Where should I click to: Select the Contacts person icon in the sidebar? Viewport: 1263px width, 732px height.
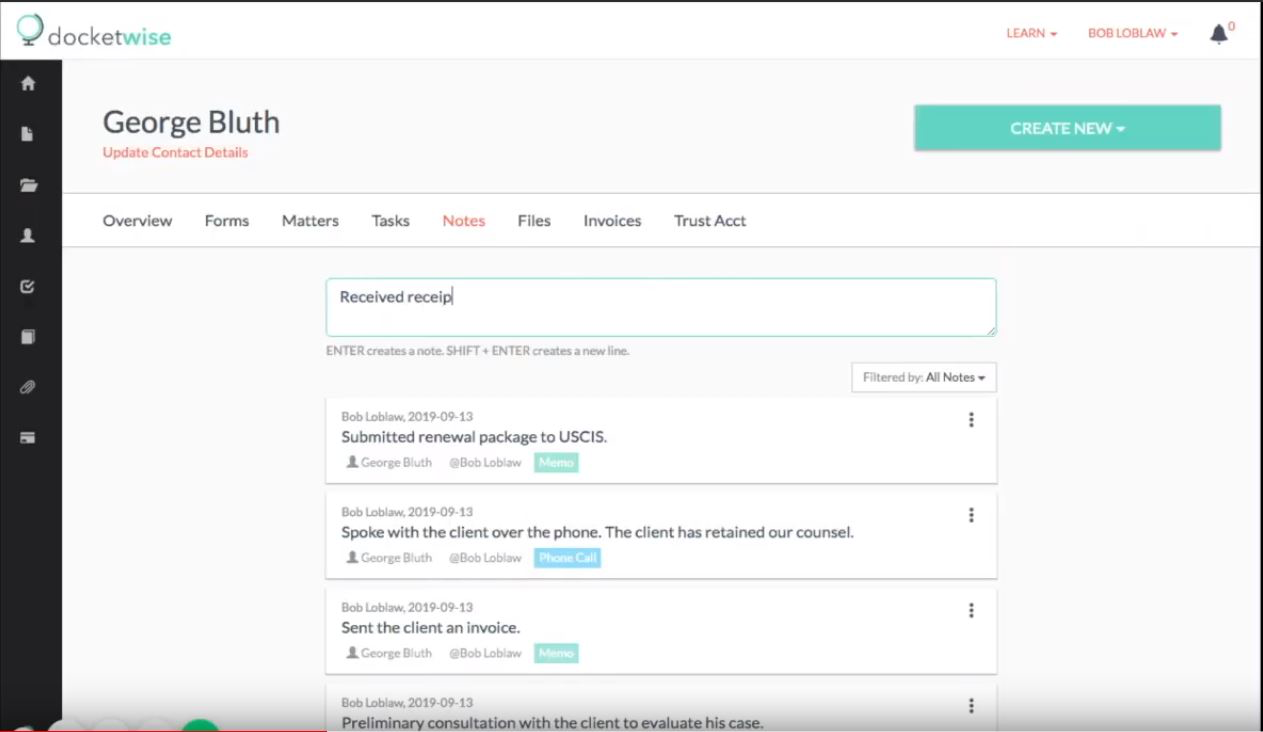28,236
